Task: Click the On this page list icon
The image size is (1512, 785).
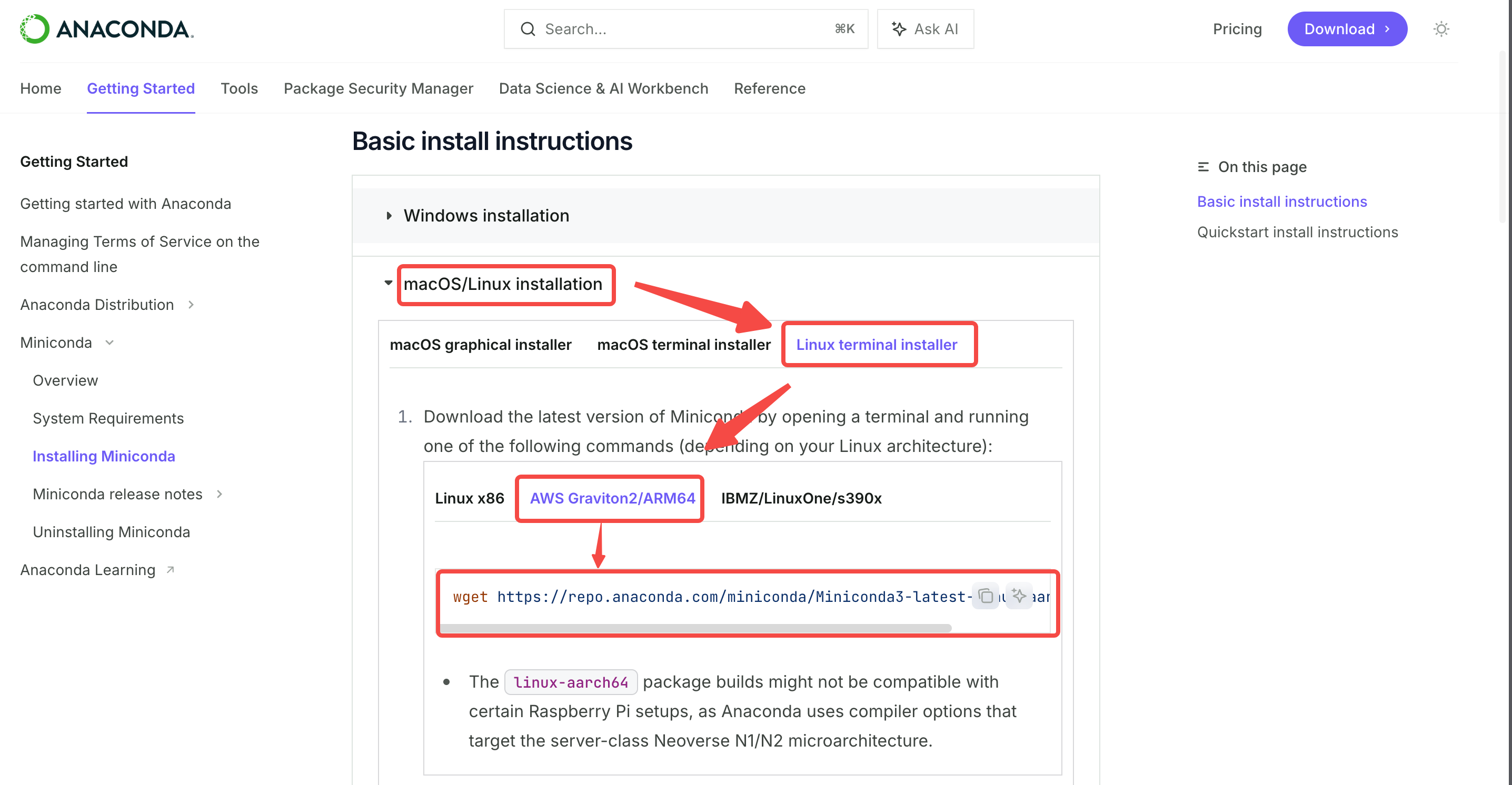Action: point(1203,167)
